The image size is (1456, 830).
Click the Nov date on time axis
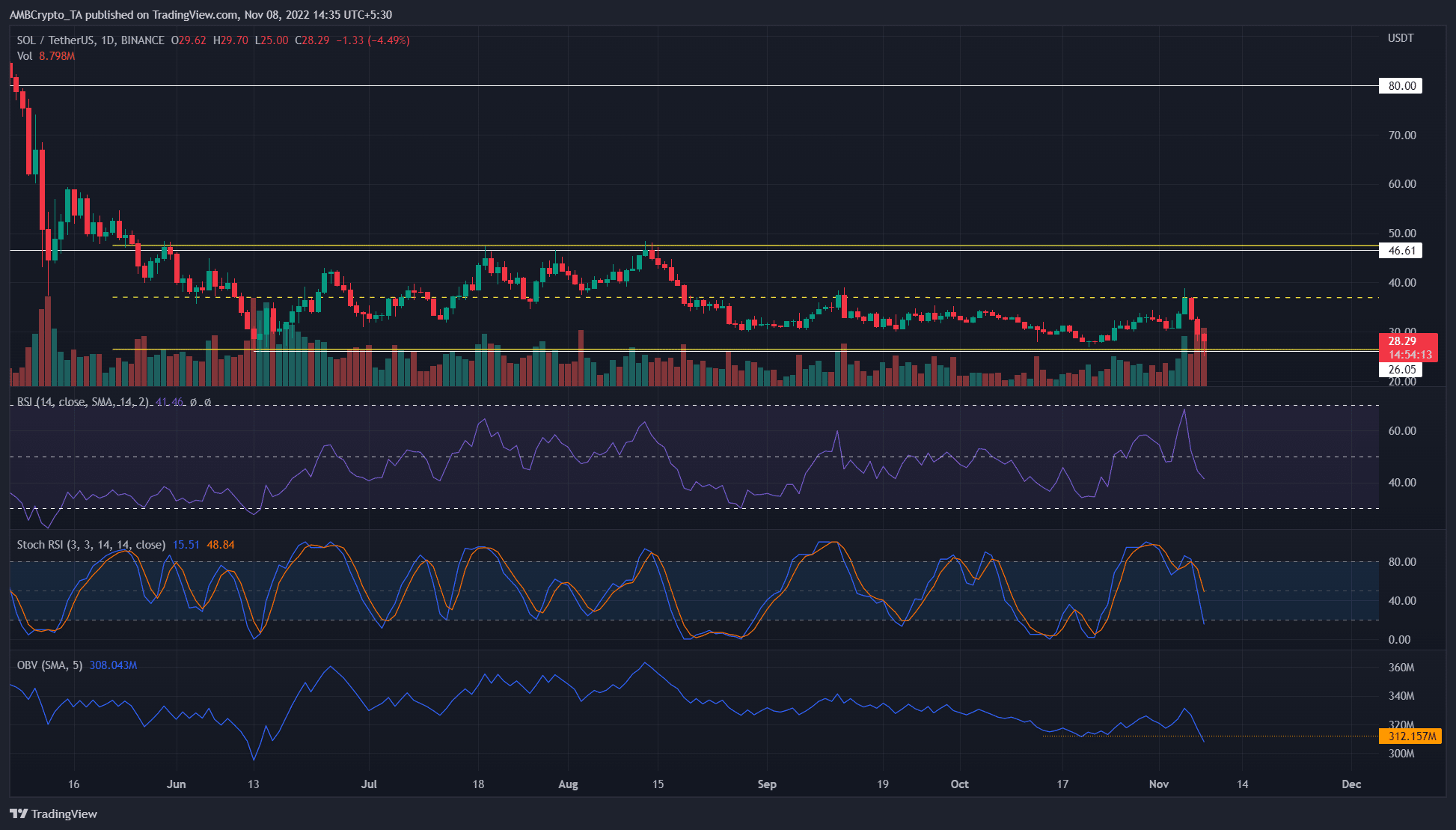coord(1159,784)
